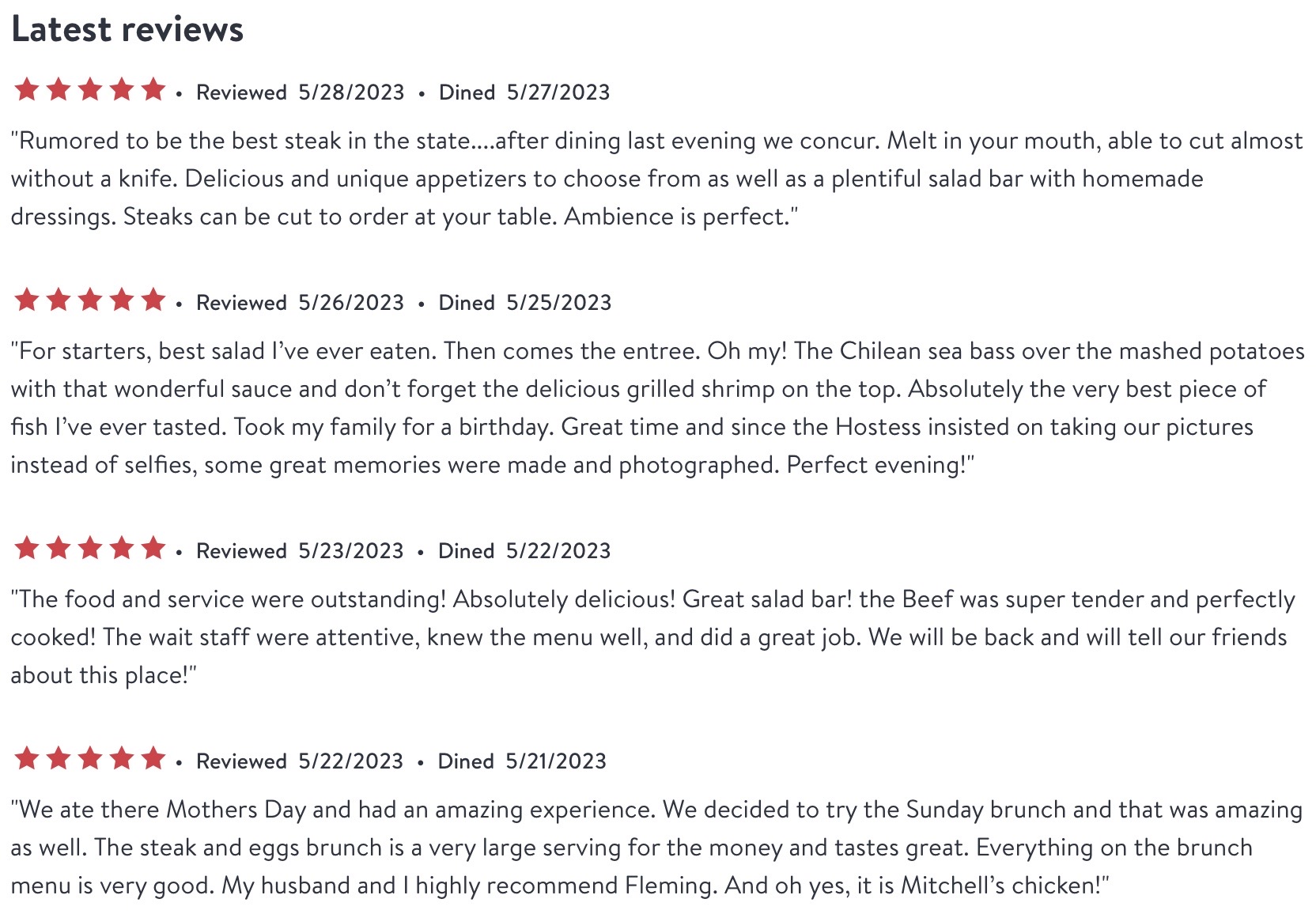This screenshot has width=1316, height=914.
Task: Click the fifth star of the 5/28/2023 review
Action: coord(153,89)
